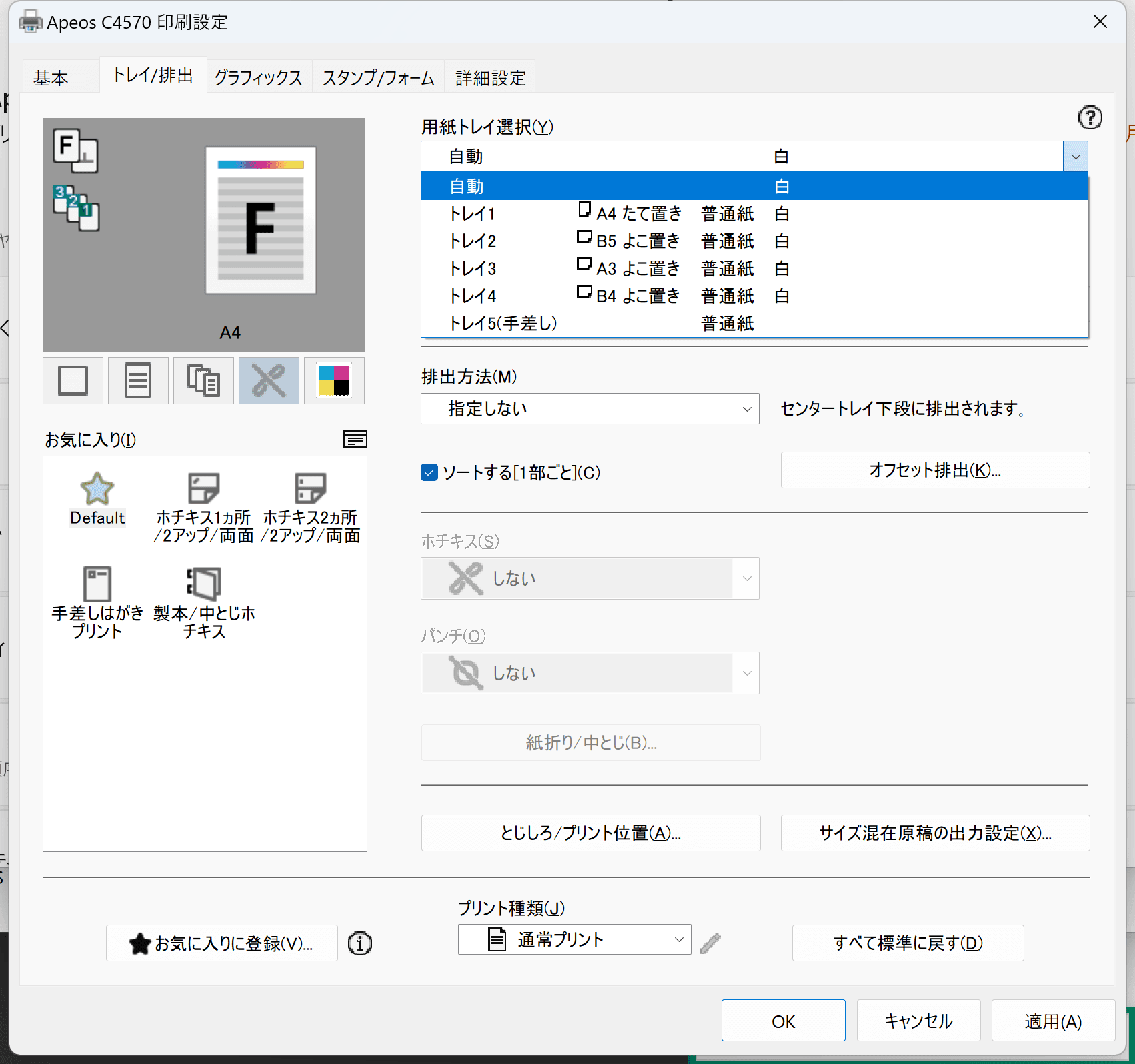The width and height of the screenshot is (1135, 1064).
Task: Click the pencil edit icon next to プリント種類
Action: tap(710, 943)
